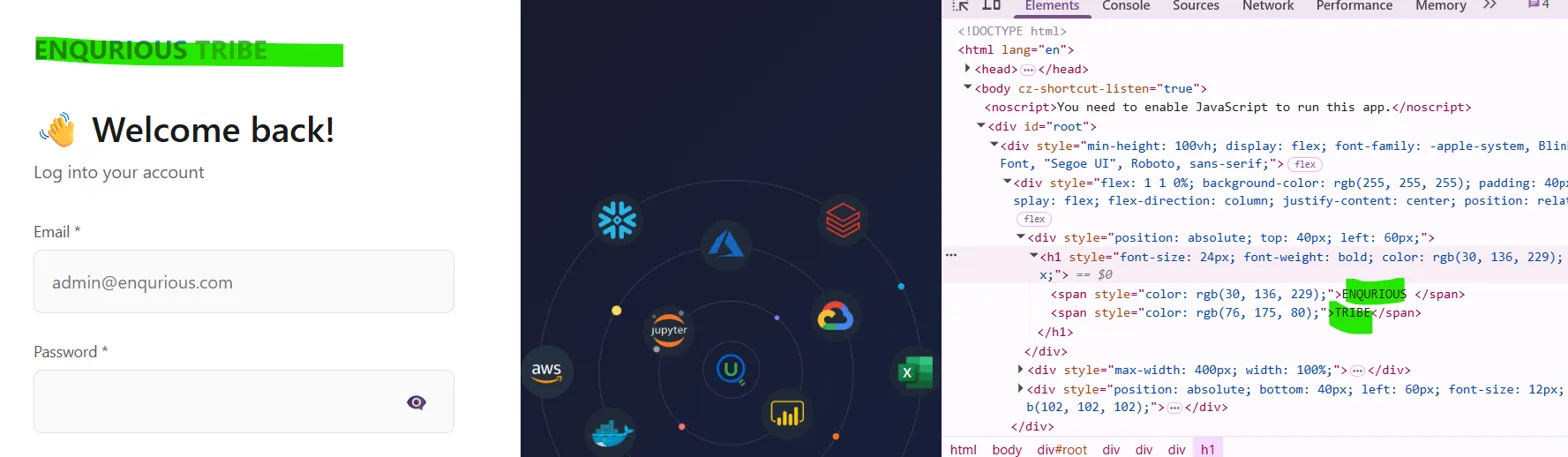Switch to the Console tab
The image size is (1568, 457).
1125,6
